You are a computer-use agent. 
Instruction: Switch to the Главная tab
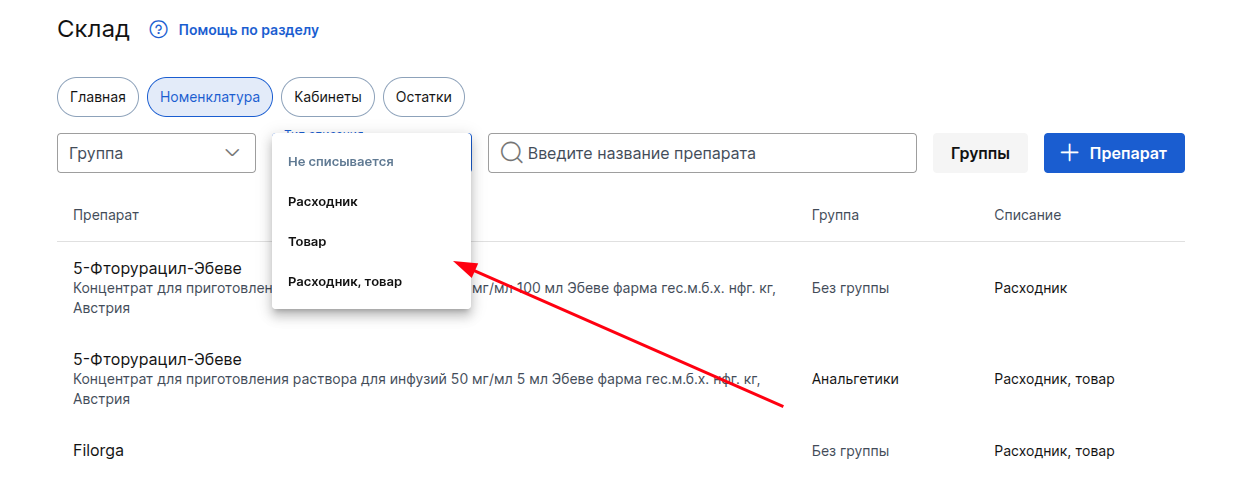pyautogui.click(x=98, y=97)
